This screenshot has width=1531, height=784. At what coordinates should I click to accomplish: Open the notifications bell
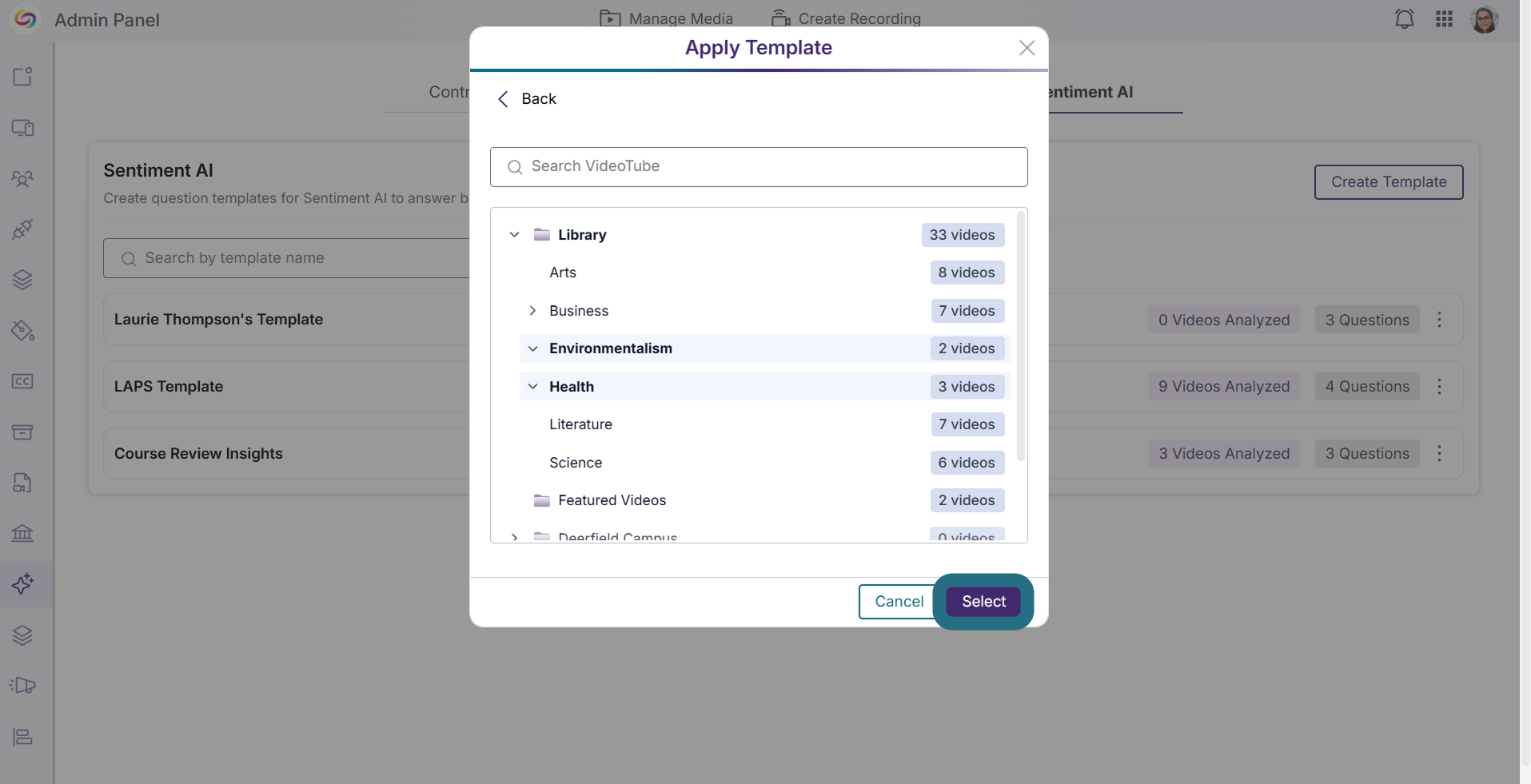1404,19
